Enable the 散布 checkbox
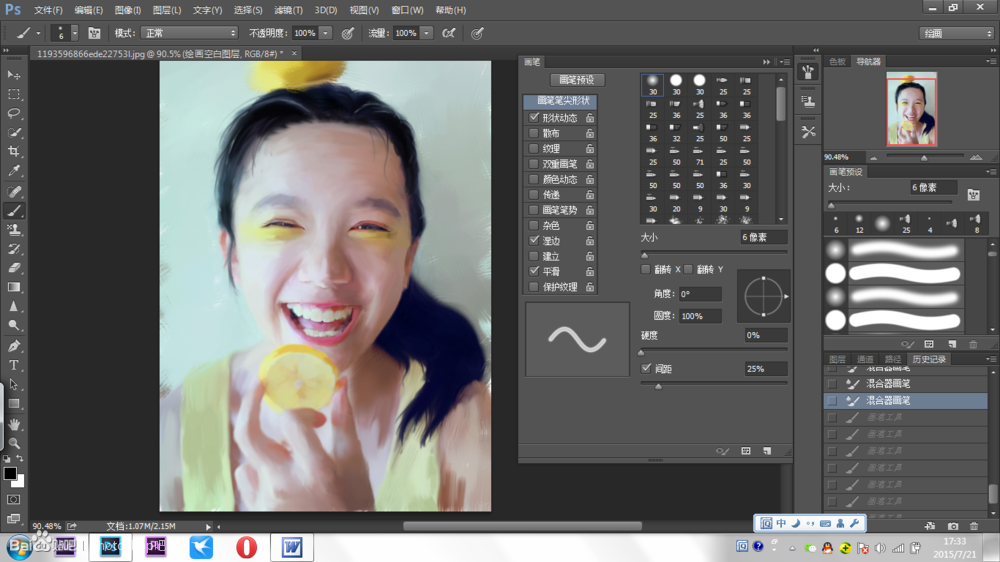Viewport: 1000px width, 562px height. click(534, 133)
